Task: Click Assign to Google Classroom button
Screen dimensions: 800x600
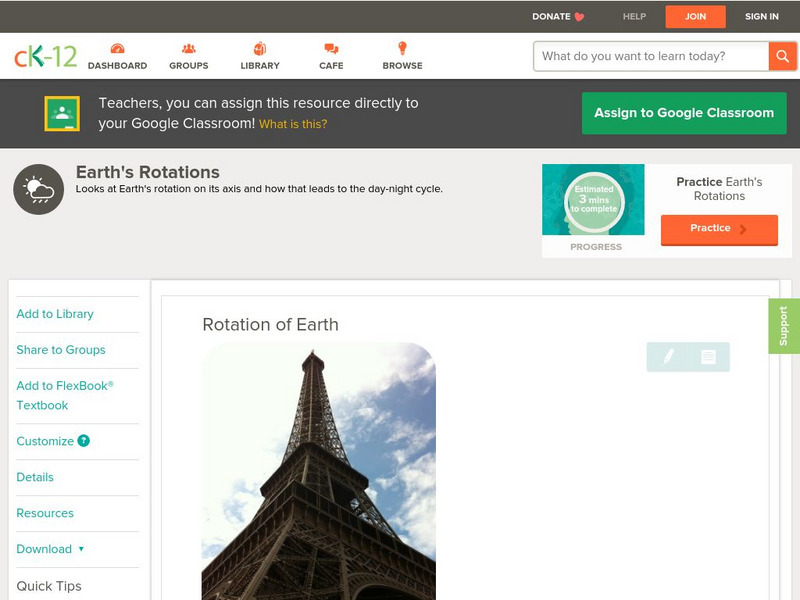Action: click(684, 113)
